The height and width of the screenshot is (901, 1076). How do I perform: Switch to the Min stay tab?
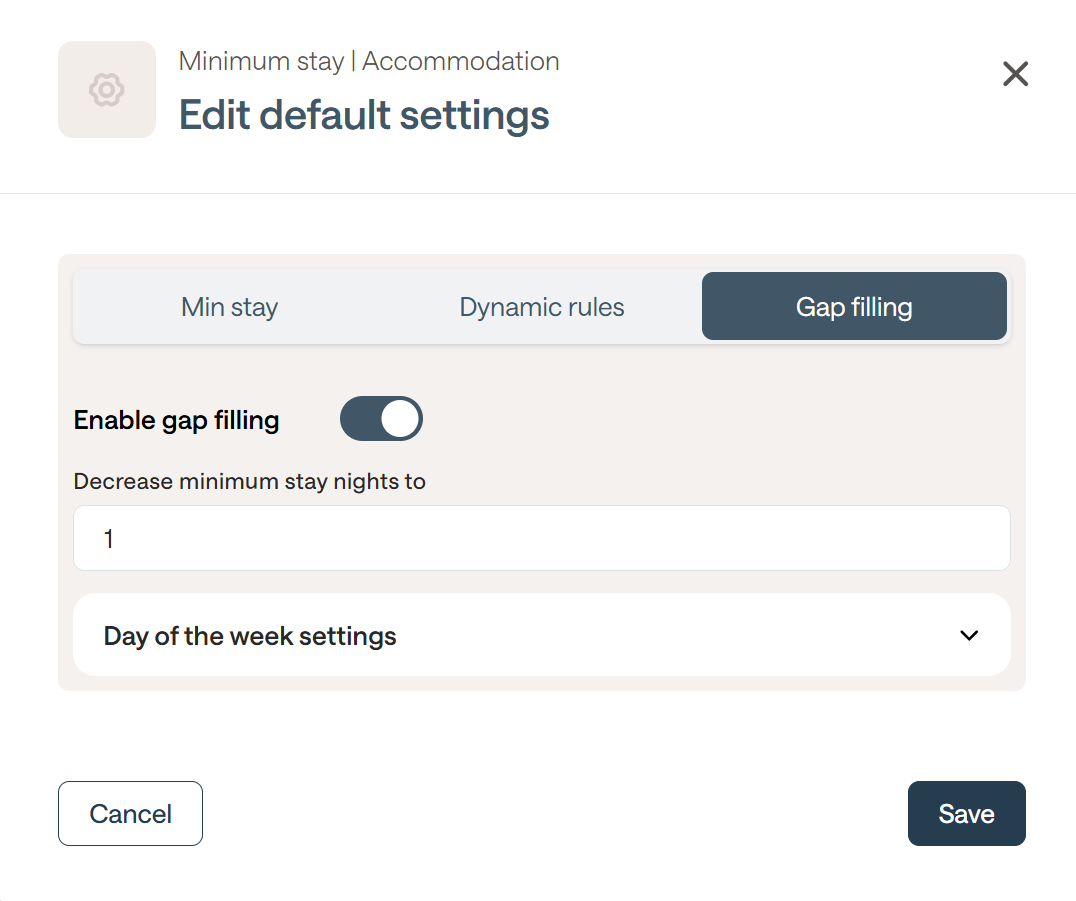[229, 307]
